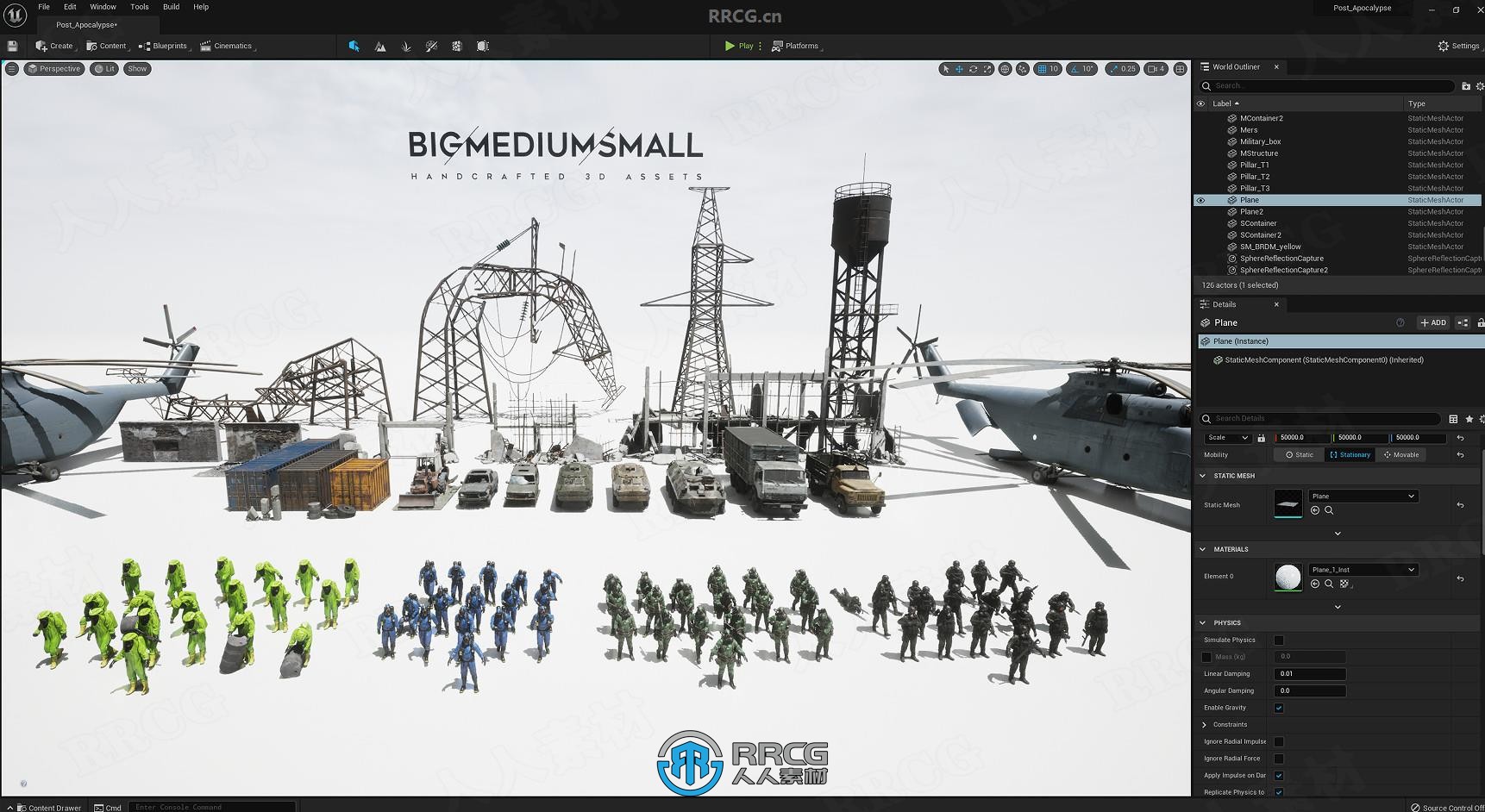Open the Content dropdown in the toolbar
Viewport: 1485px width, 812px height.
pyautogui.click(x=107, y=46)
